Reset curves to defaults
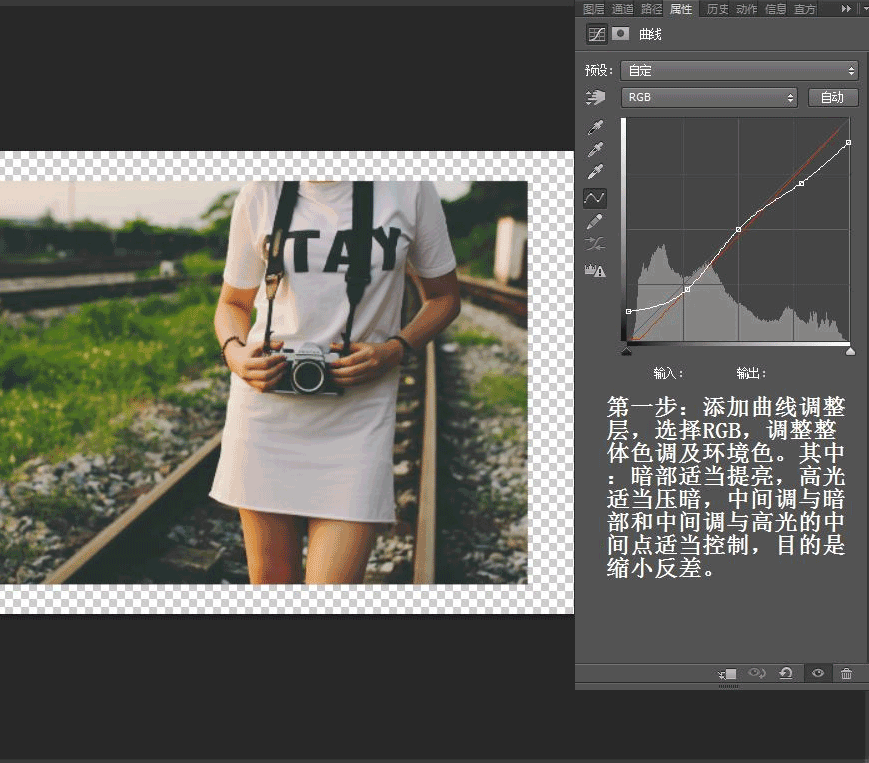This screenshot has height=763, width=869. coord(786,673)
